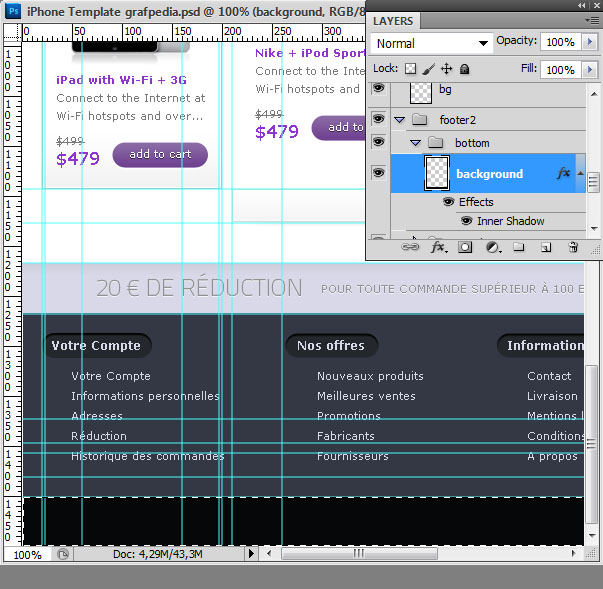This screenshot has height=589, width=603.
Task: Click the footer2 group folder icon
Action: click(420, 120)
